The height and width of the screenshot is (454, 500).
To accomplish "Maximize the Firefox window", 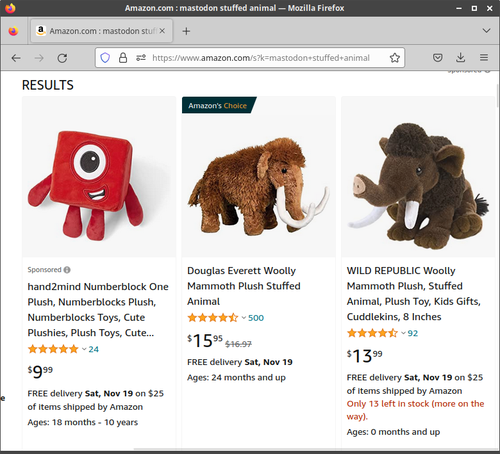I will click(x=474, y=8).
